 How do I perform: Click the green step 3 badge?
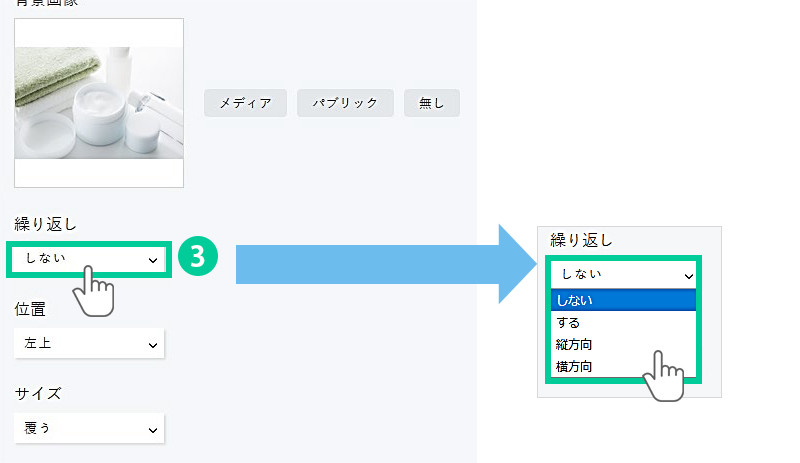(x=197, y=257)
